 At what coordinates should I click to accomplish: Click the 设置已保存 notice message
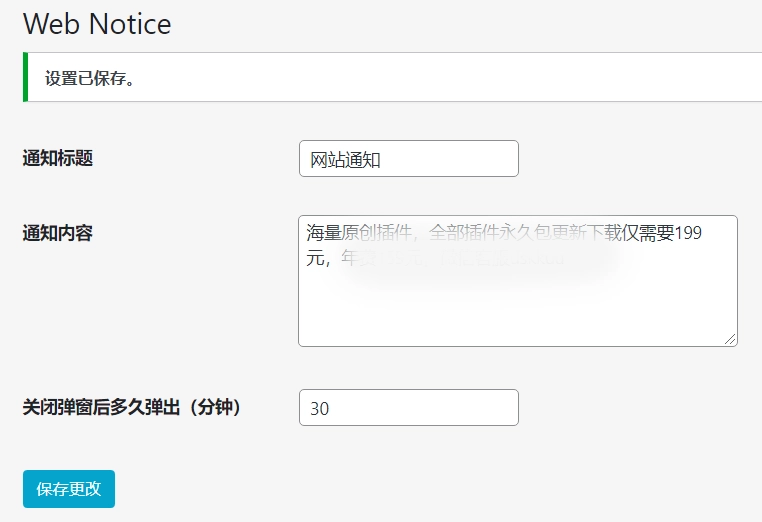(x=90, y=78)
